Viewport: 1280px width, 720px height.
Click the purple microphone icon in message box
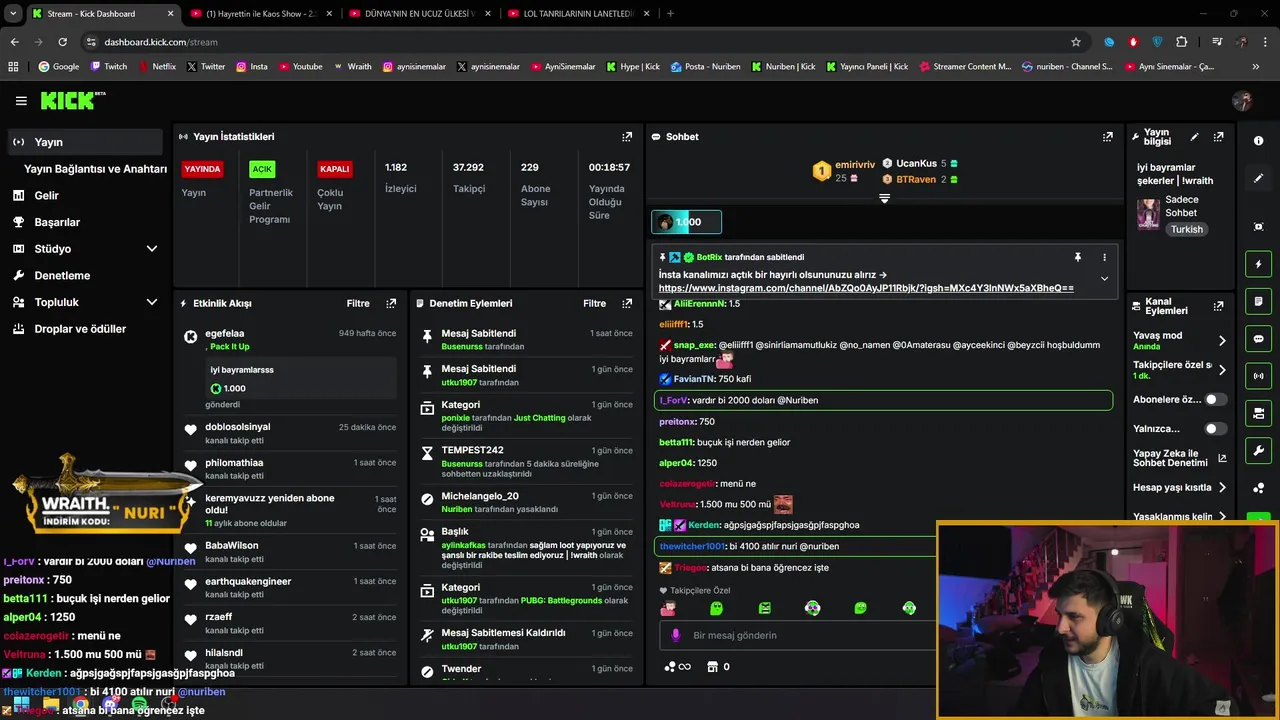[676, 635]
